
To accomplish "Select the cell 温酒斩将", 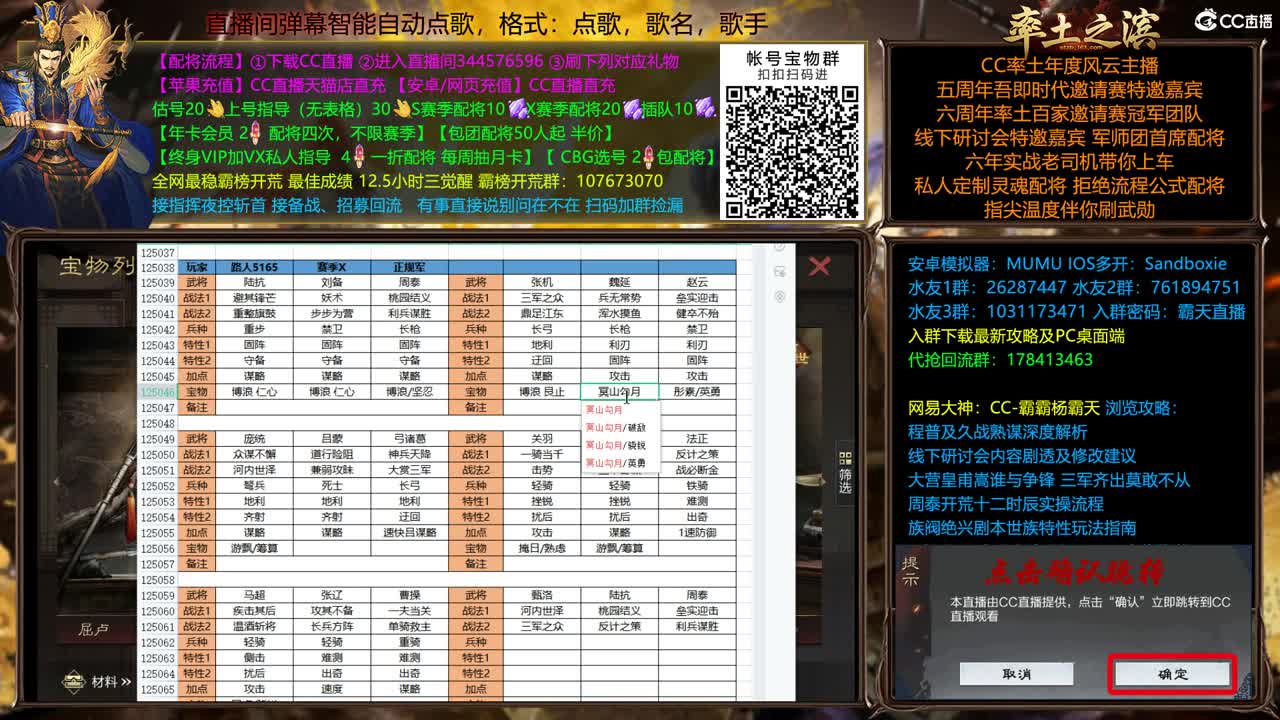I will click(254, 627).
